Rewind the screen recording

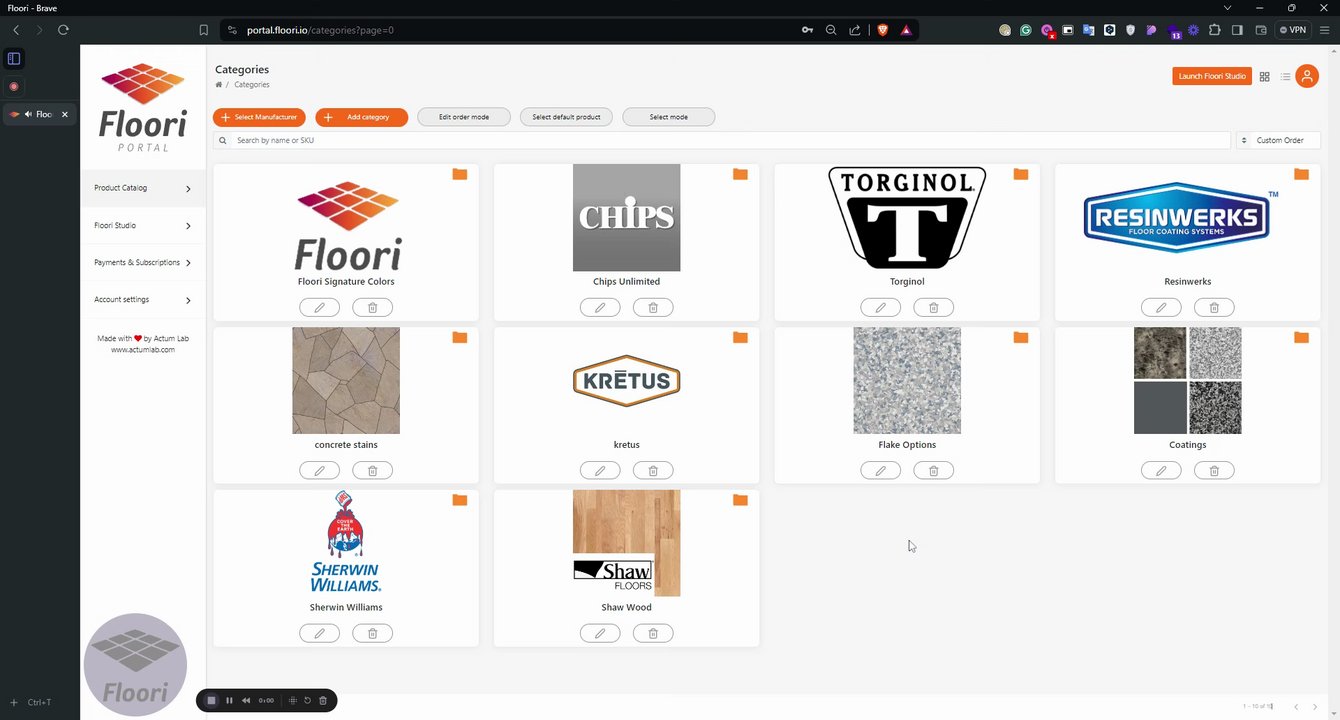coord(247,700)
